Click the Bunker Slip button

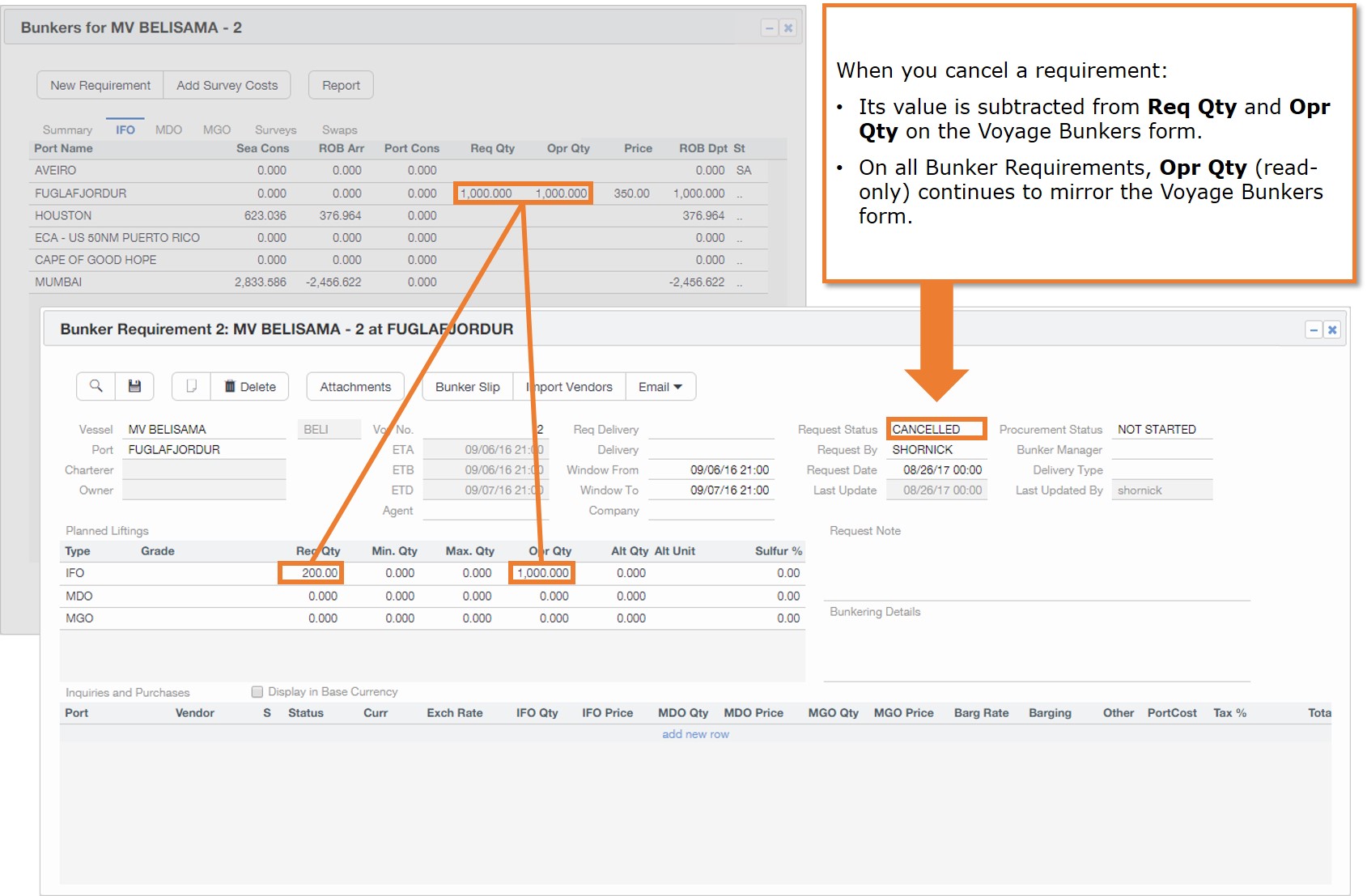point(467,387)
